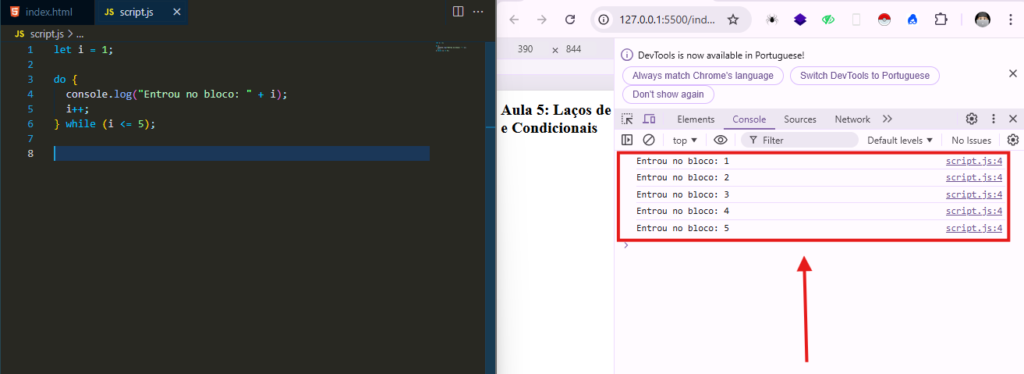Screen dimensions: 1024x374
Task: Click the console.log code line in editor
Action: pyautogui.click(x=176, y=94)
